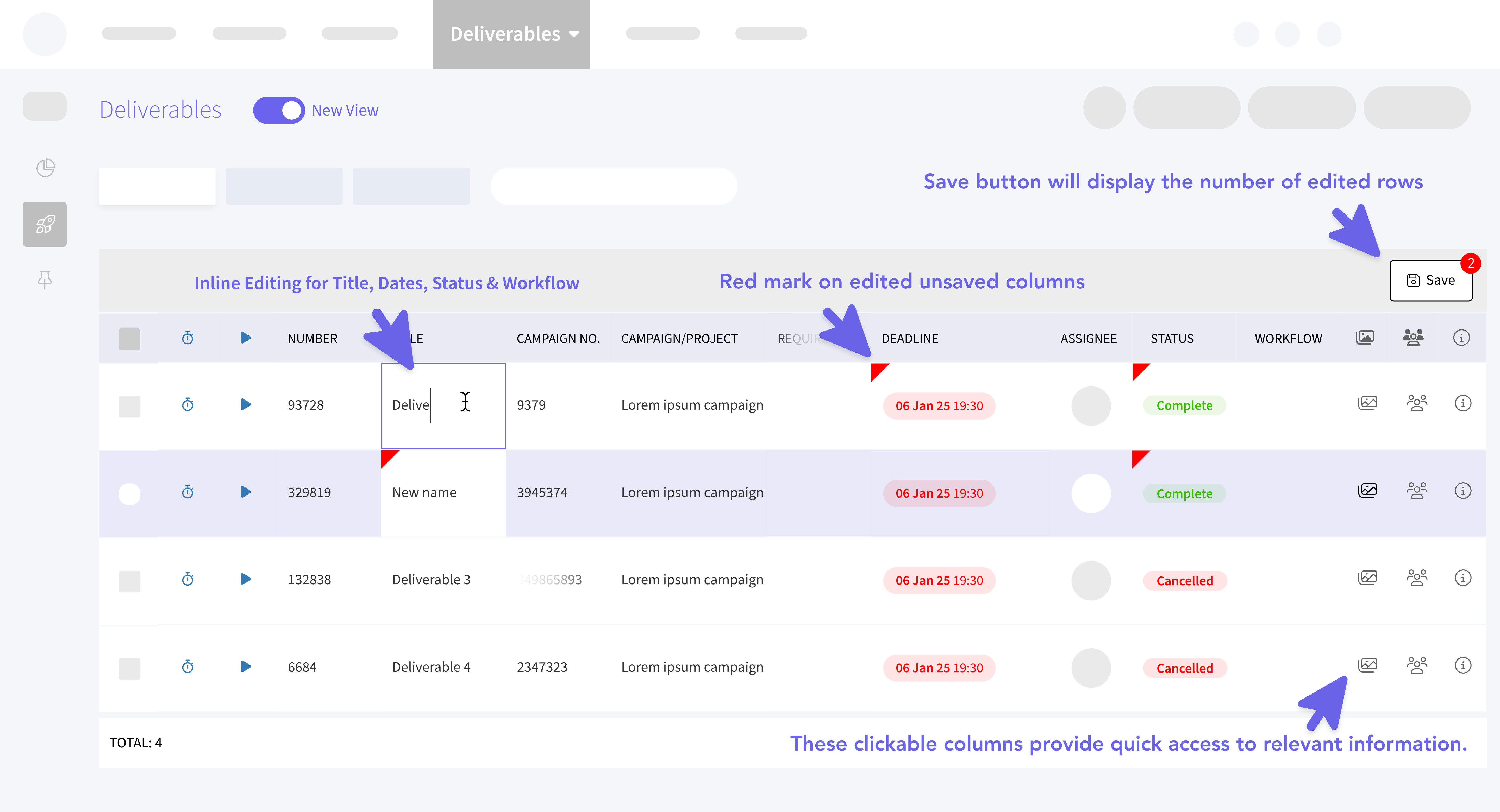Viewport: 1500px width, 812px height.
Task: Open the info icon for Deliverable 3
Action: 1463,578
